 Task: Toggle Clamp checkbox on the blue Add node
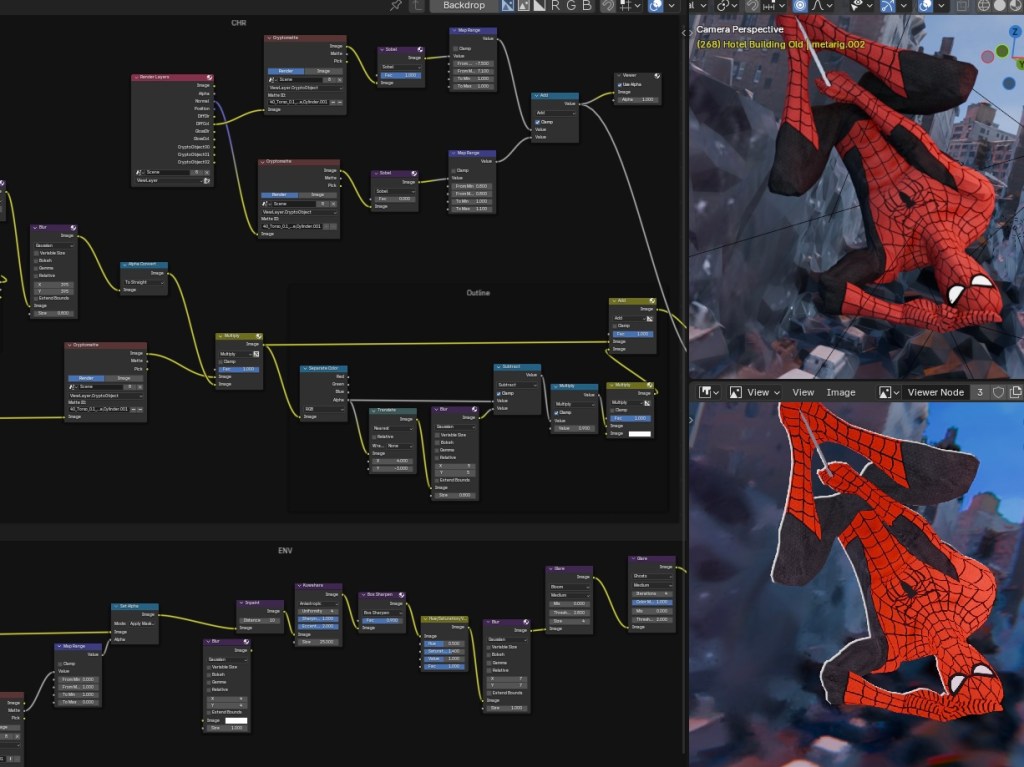(x=538, y=121)
